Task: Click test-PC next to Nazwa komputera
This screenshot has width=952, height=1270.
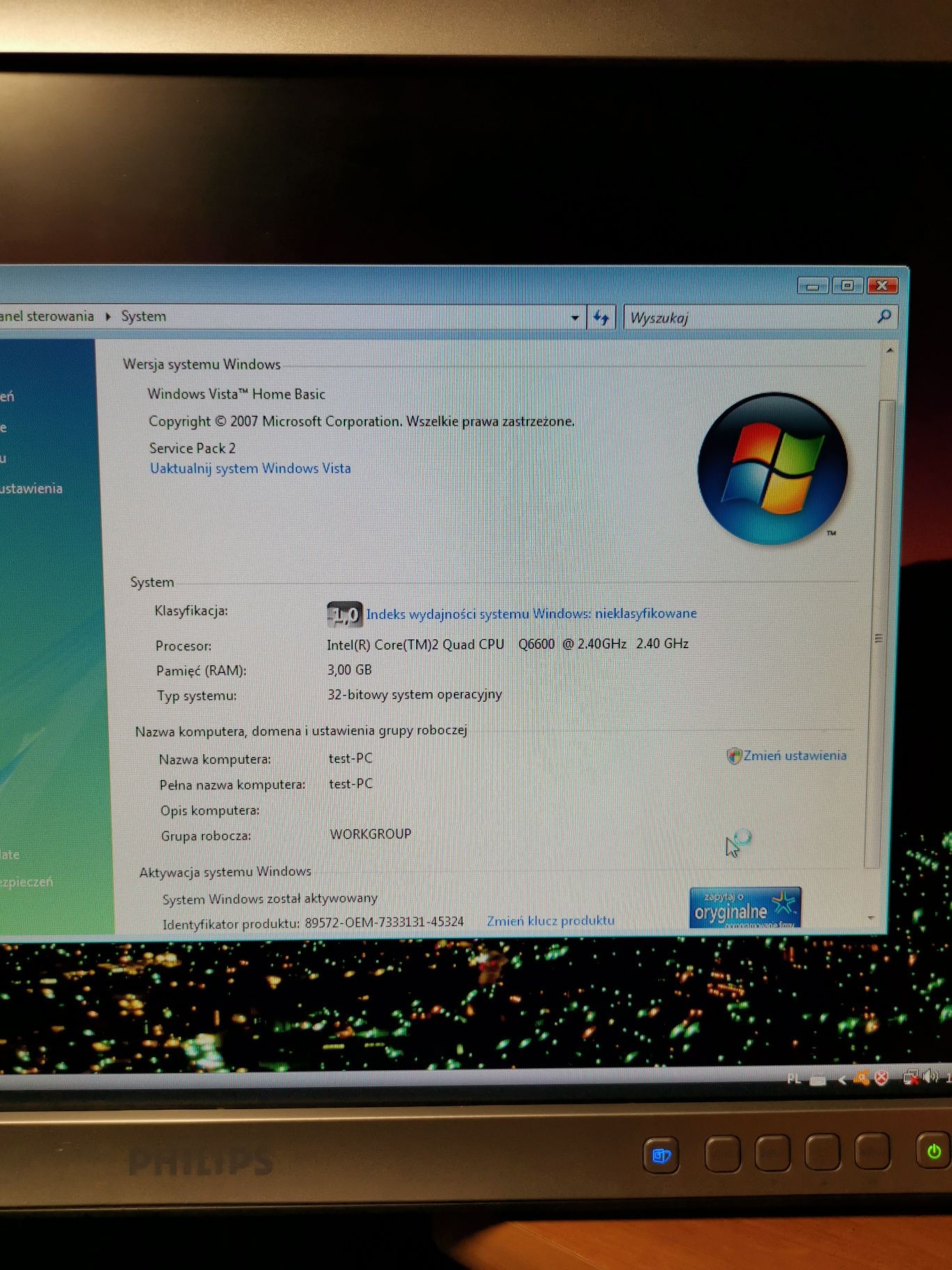Action: (350, 758)
